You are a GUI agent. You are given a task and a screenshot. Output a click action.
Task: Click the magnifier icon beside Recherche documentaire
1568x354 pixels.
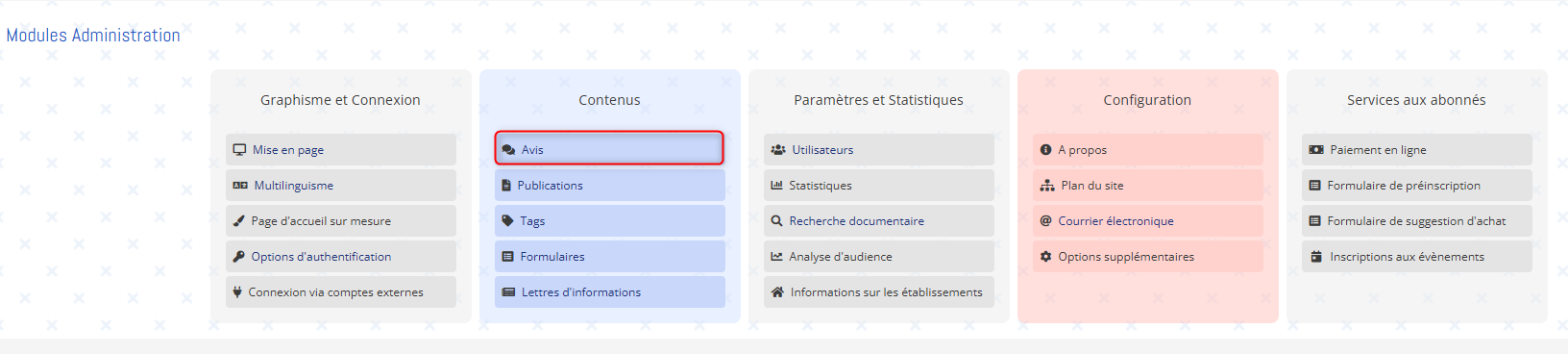point(776,221)
